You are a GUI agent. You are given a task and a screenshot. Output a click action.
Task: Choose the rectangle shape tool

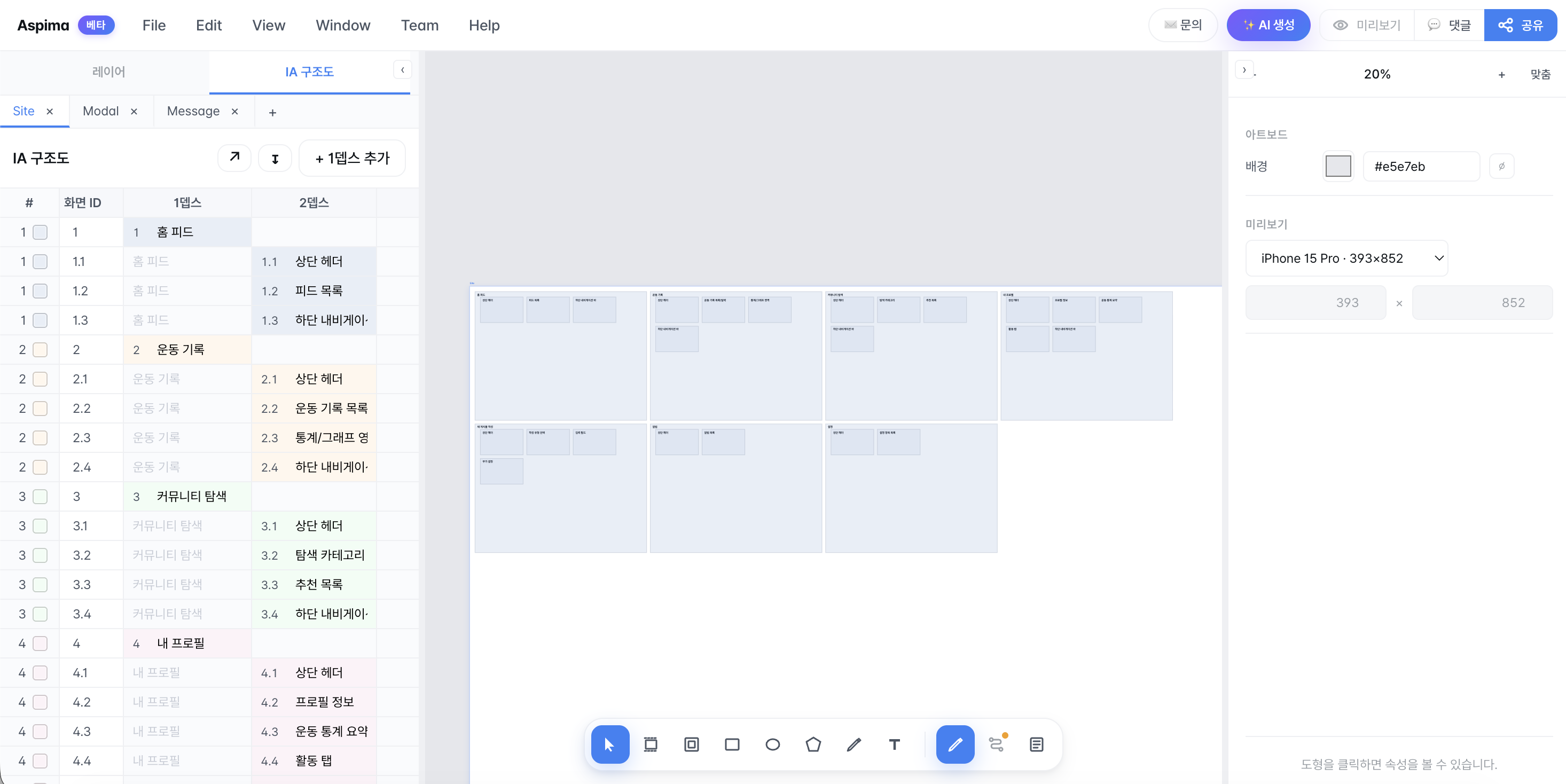[732, 744]
